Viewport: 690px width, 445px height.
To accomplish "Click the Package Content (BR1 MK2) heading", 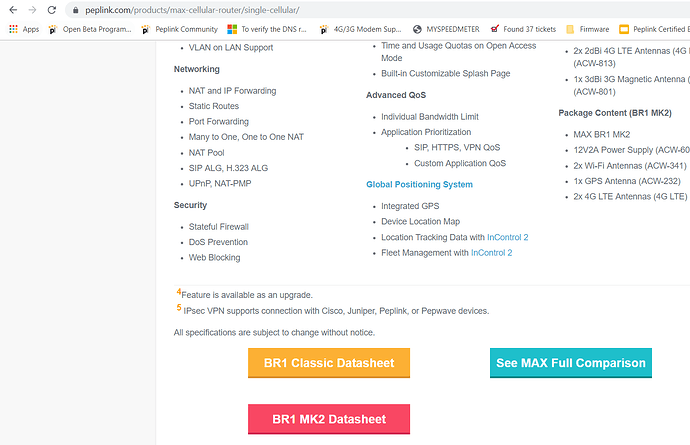I will 615,113.
